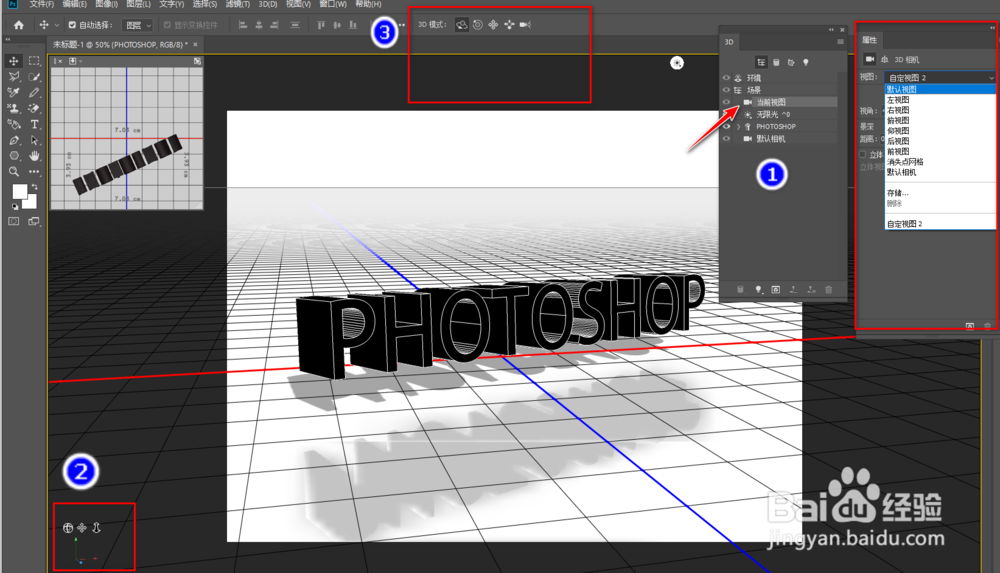The width and height of the screenshot is (1000, 573).
Task: Filter 3D panel by whole scene
Action: coord(761,63)
